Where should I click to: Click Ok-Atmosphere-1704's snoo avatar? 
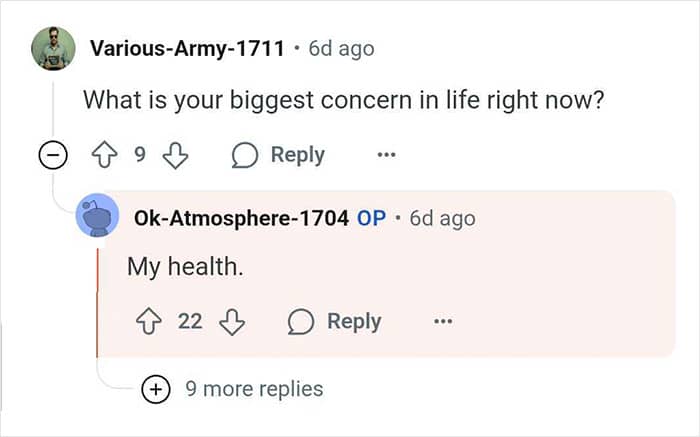point(98,215)
